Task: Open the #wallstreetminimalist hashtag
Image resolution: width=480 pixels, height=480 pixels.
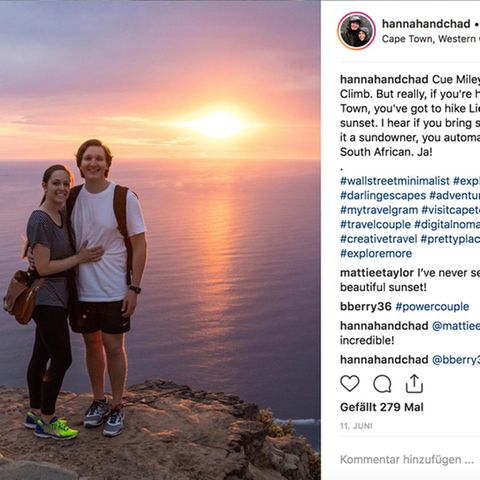Action: click(x=395, y=181)
